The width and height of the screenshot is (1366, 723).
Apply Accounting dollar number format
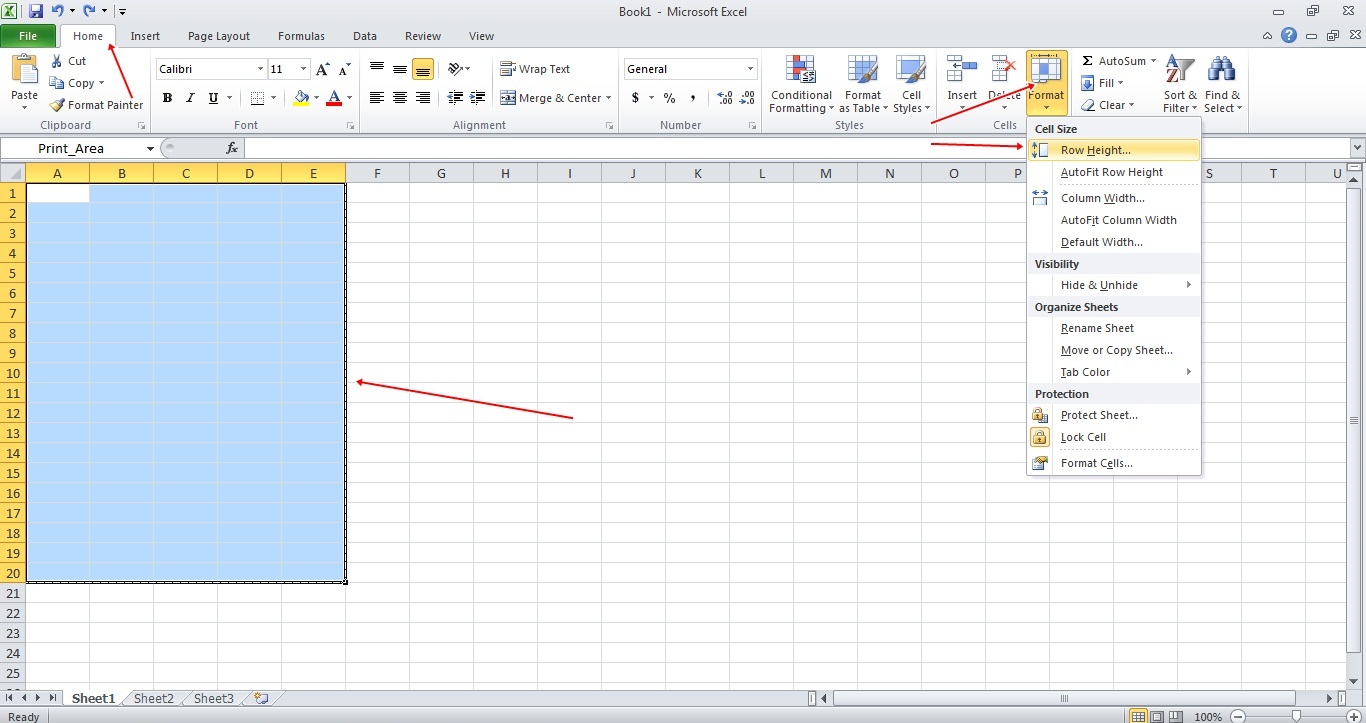pyautogui.click(x=636, y=98)
